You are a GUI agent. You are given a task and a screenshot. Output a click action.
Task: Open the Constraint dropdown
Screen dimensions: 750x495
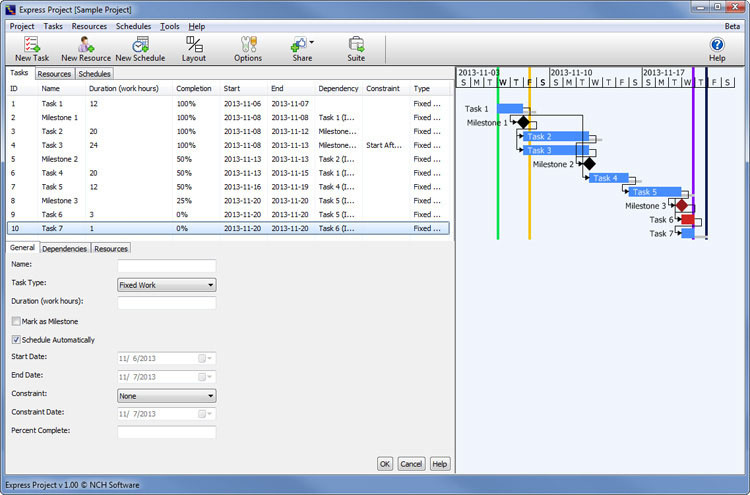pyautogui.click(x=166, y=396)
